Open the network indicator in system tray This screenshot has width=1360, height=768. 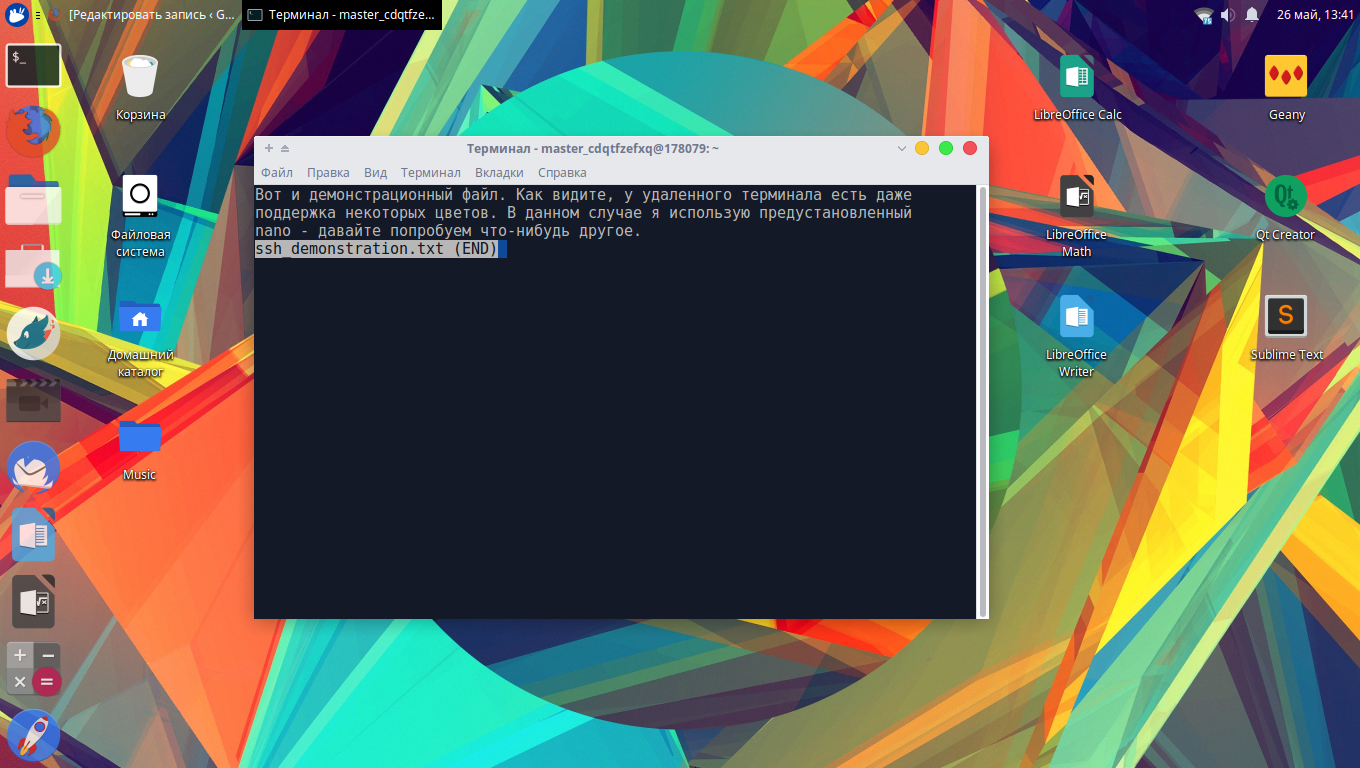[x=1203, y=15]
